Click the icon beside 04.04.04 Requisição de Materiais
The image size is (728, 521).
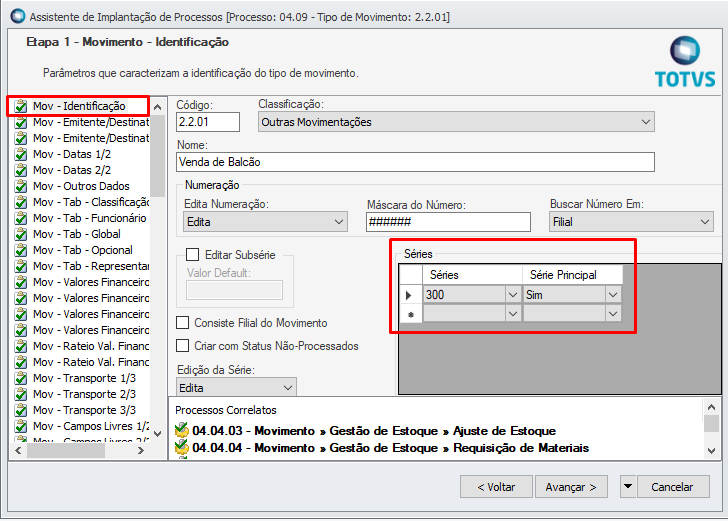[x=182, y=448]
